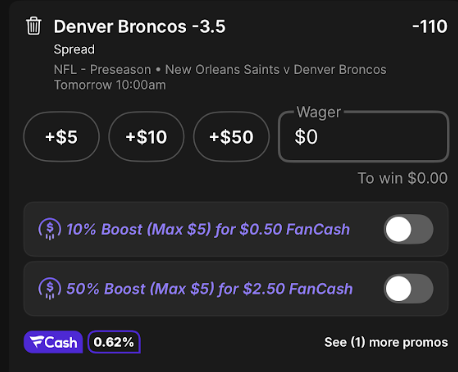Click the To win $0.00 payout text
Image resolution: width=458 pixels, height=372 pixels.
[x=403, y=178]
